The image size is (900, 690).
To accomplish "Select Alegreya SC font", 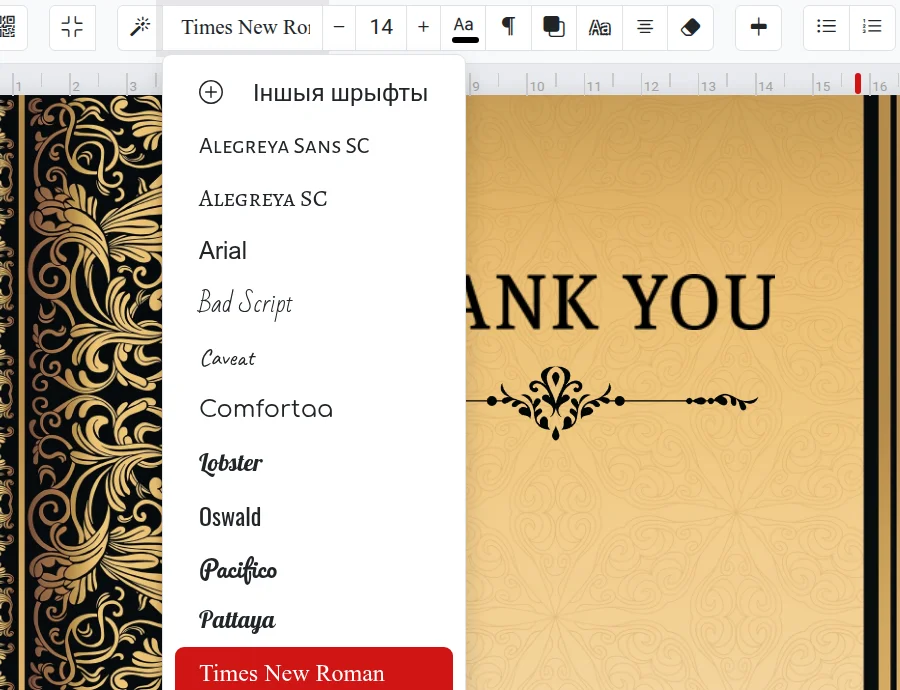I will [x=313, y=199].
